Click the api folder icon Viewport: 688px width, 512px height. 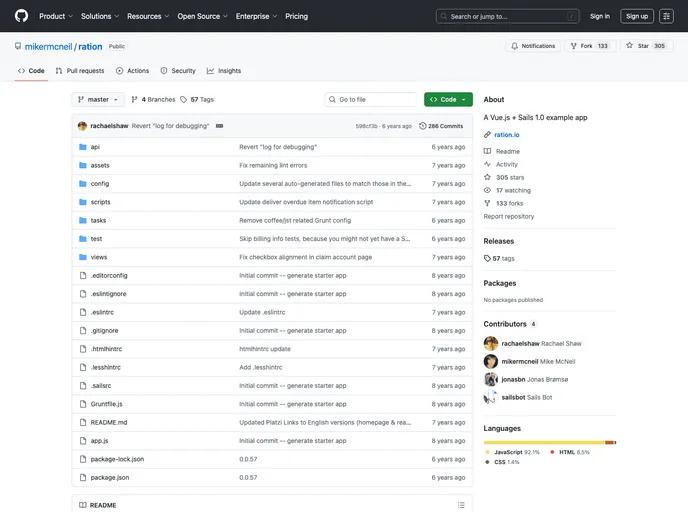(82, 147)
